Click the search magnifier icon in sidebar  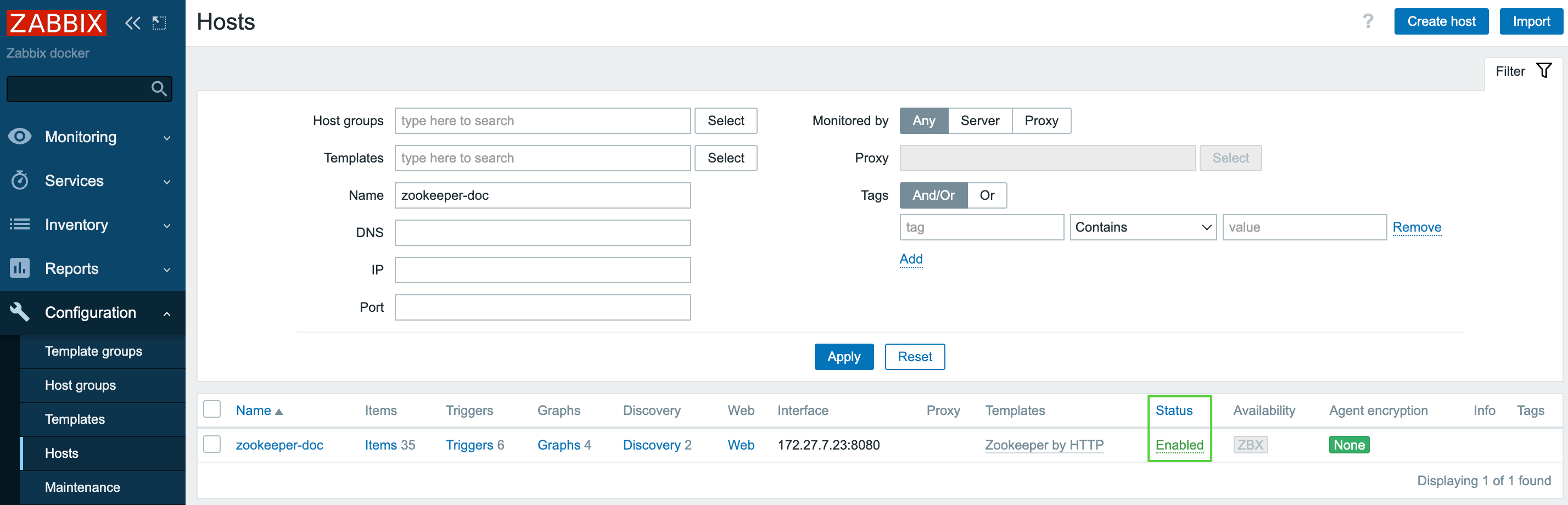pos(159,88)
